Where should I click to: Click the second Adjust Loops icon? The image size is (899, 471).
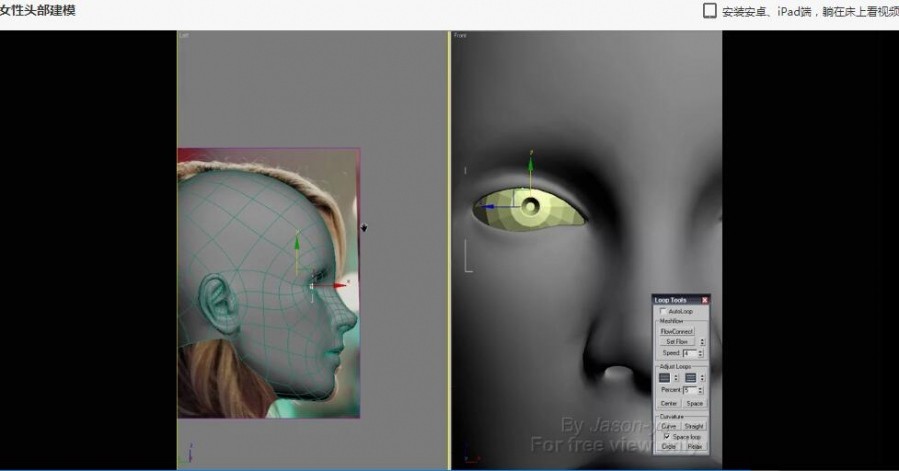tap(691, 377)
